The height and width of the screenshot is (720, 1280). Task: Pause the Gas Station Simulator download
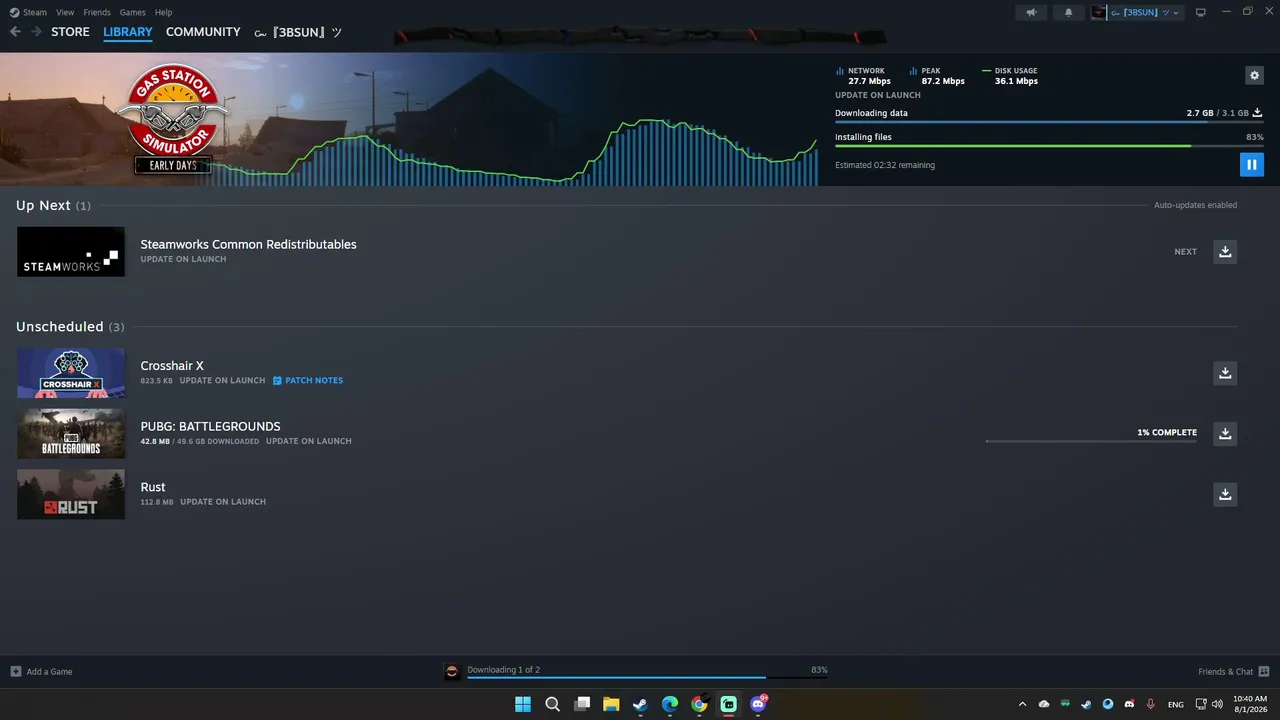[x=1251, y=165]
